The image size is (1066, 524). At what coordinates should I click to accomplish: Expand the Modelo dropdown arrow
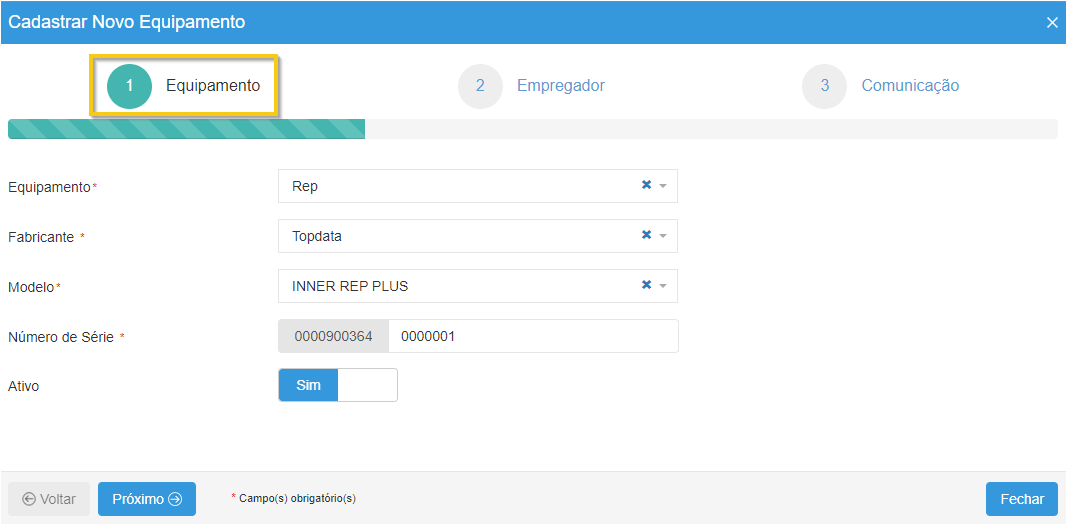click(662, 286)
